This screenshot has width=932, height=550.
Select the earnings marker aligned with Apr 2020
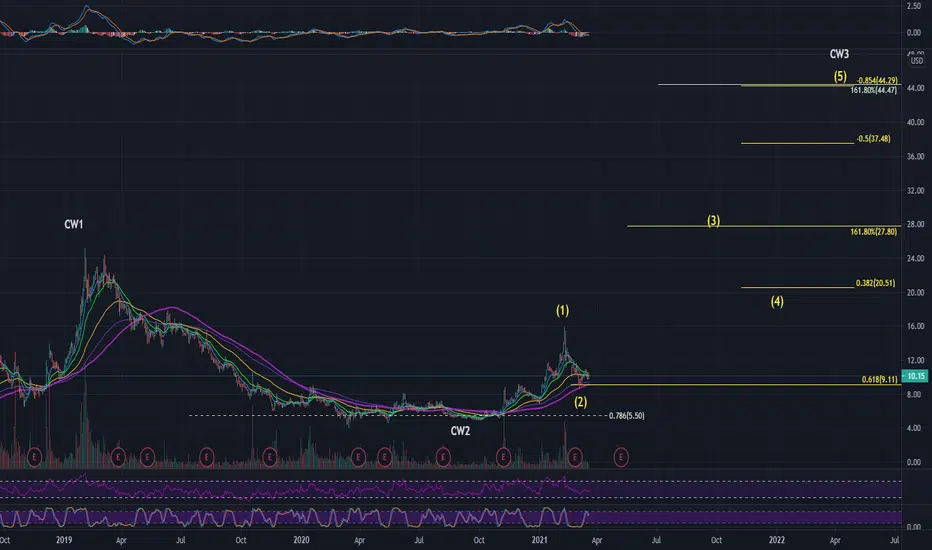pos(358,457)
